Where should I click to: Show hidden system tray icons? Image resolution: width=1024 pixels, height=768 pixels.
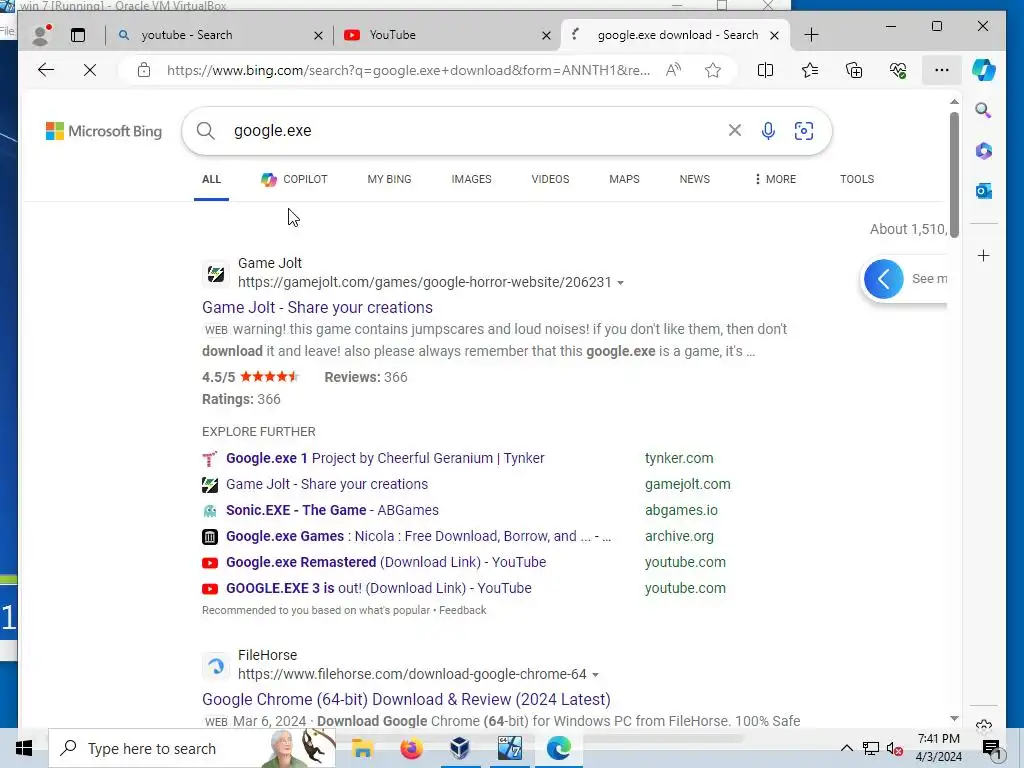846,748
